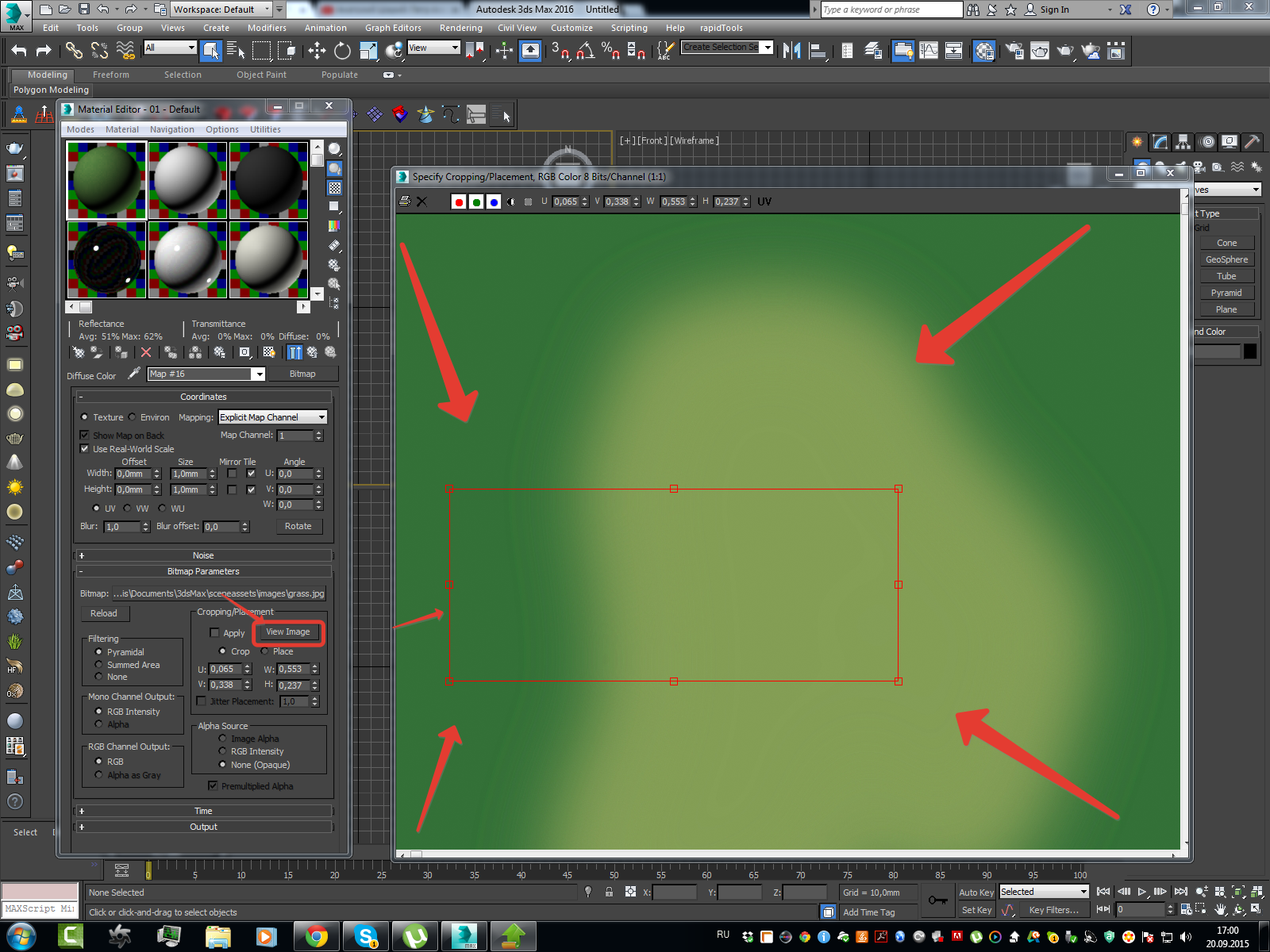This screenshot has width=1270, height=952.
Task: Open the Utilities hammer panel tab
Action: [1252, 142]
